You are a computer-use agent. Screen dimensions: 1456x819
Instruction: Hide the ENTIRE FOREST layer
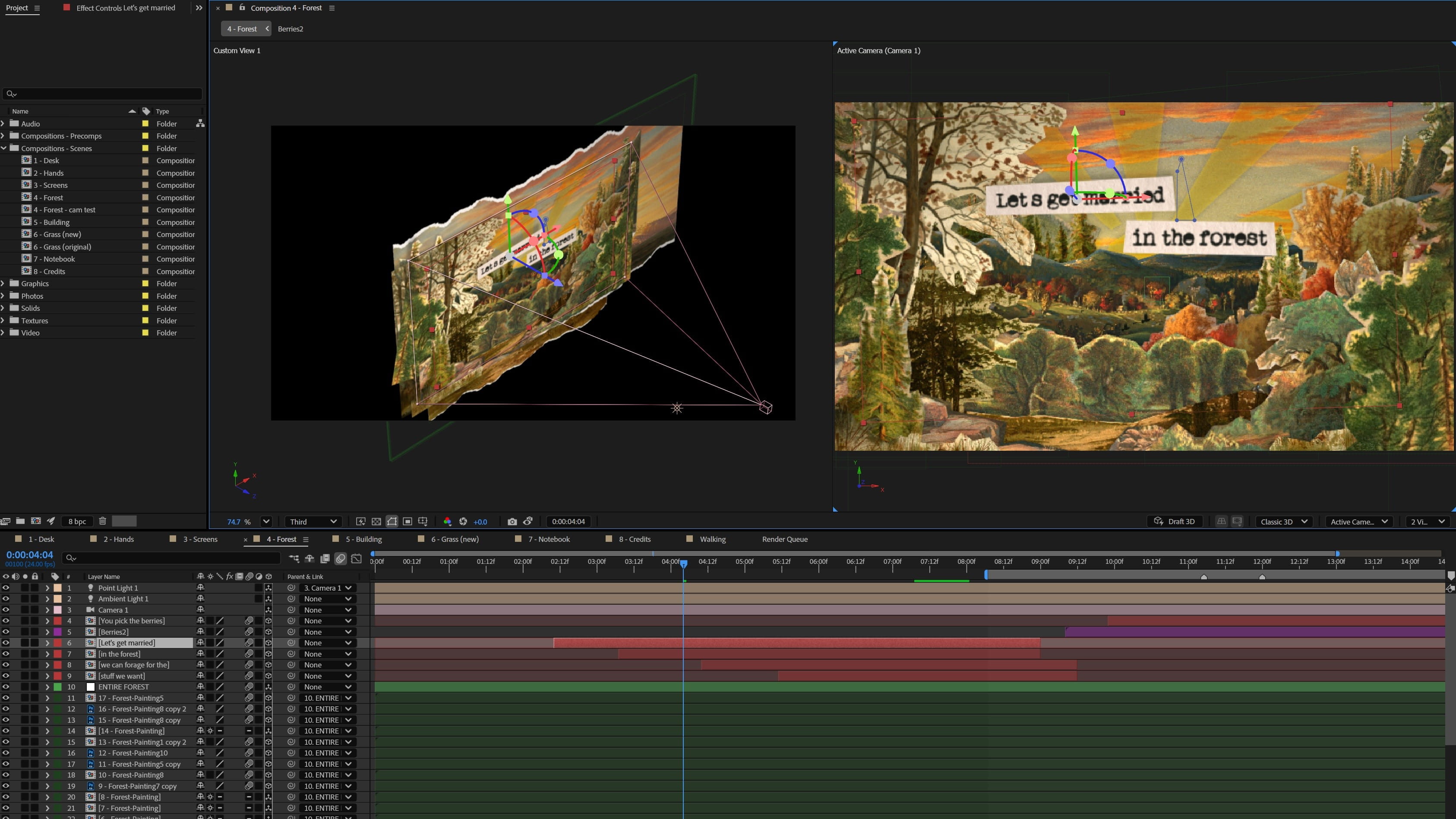(6, 687)
